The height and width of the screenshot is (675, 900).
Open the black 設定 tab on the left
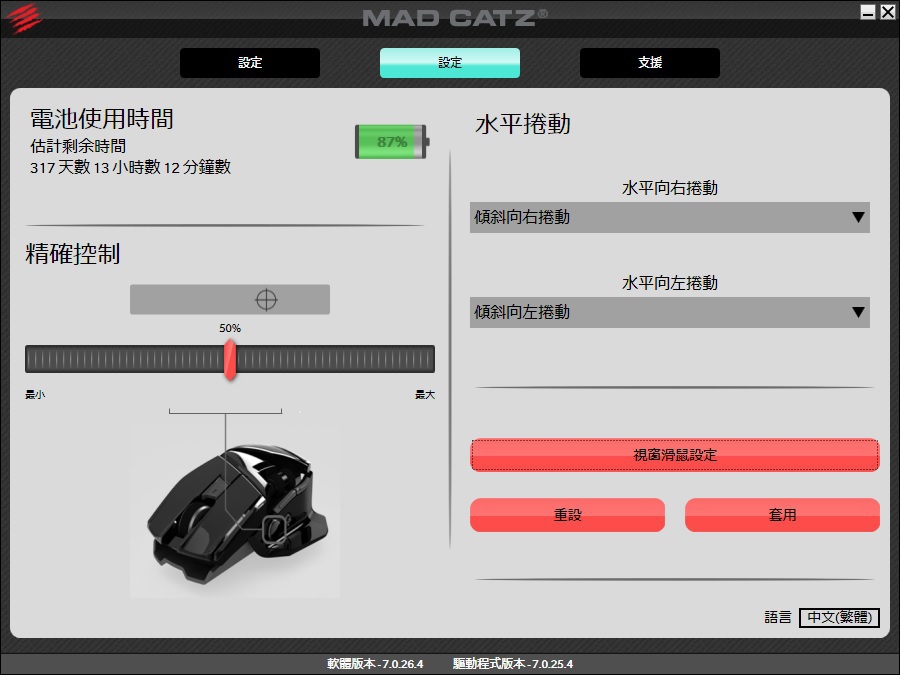[250, 63]
